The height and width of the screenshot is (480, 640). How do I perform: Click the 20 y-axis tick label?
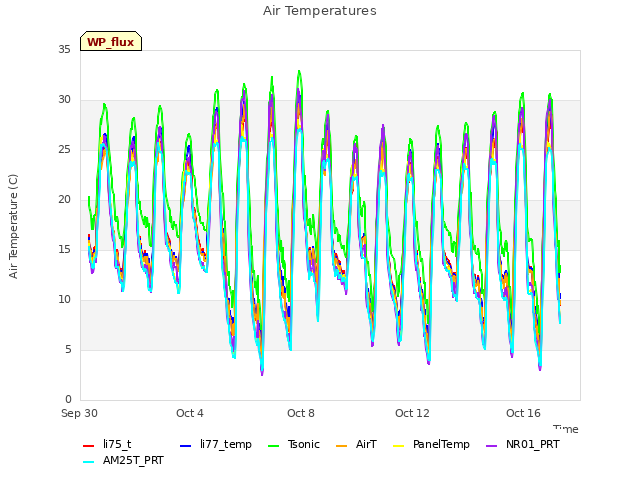64,200
